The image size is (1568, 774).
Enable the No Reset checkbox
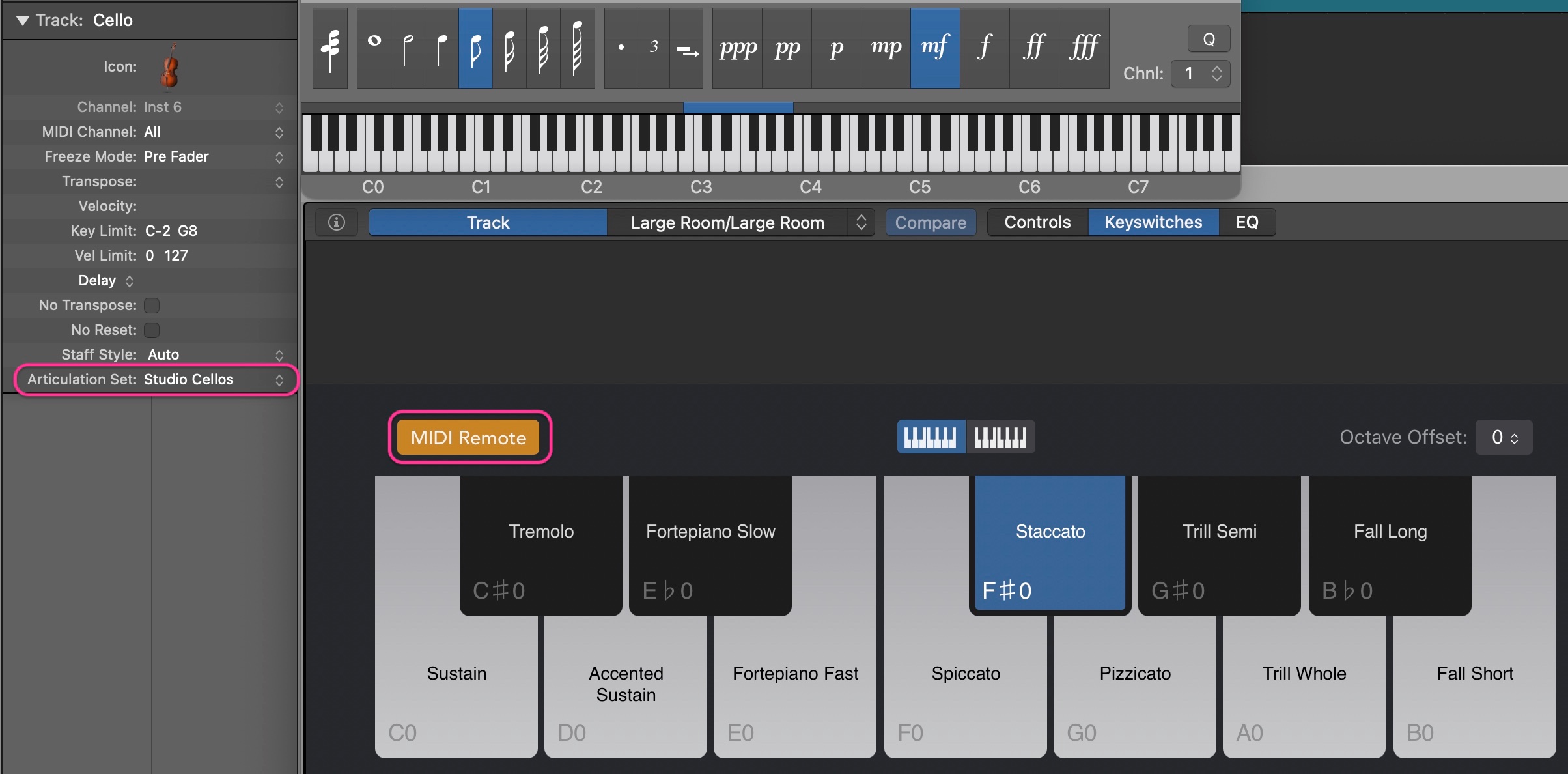[x=152, y=330]
